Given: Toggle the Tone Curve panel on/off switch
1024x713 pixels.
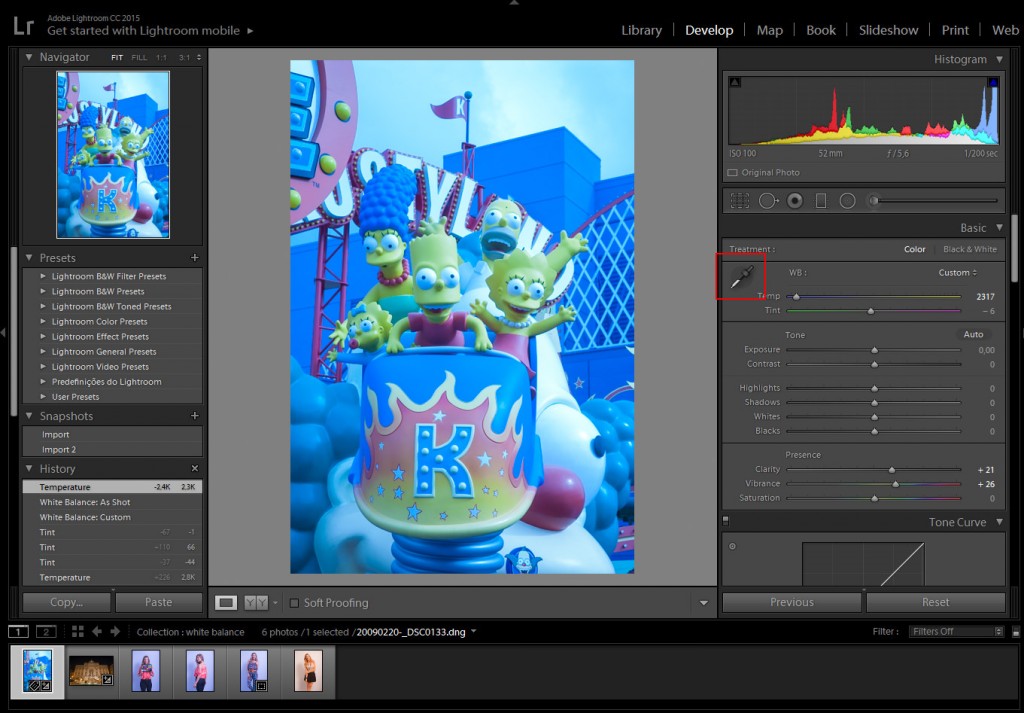Looking at the screenshot, I should coord(726,521).
